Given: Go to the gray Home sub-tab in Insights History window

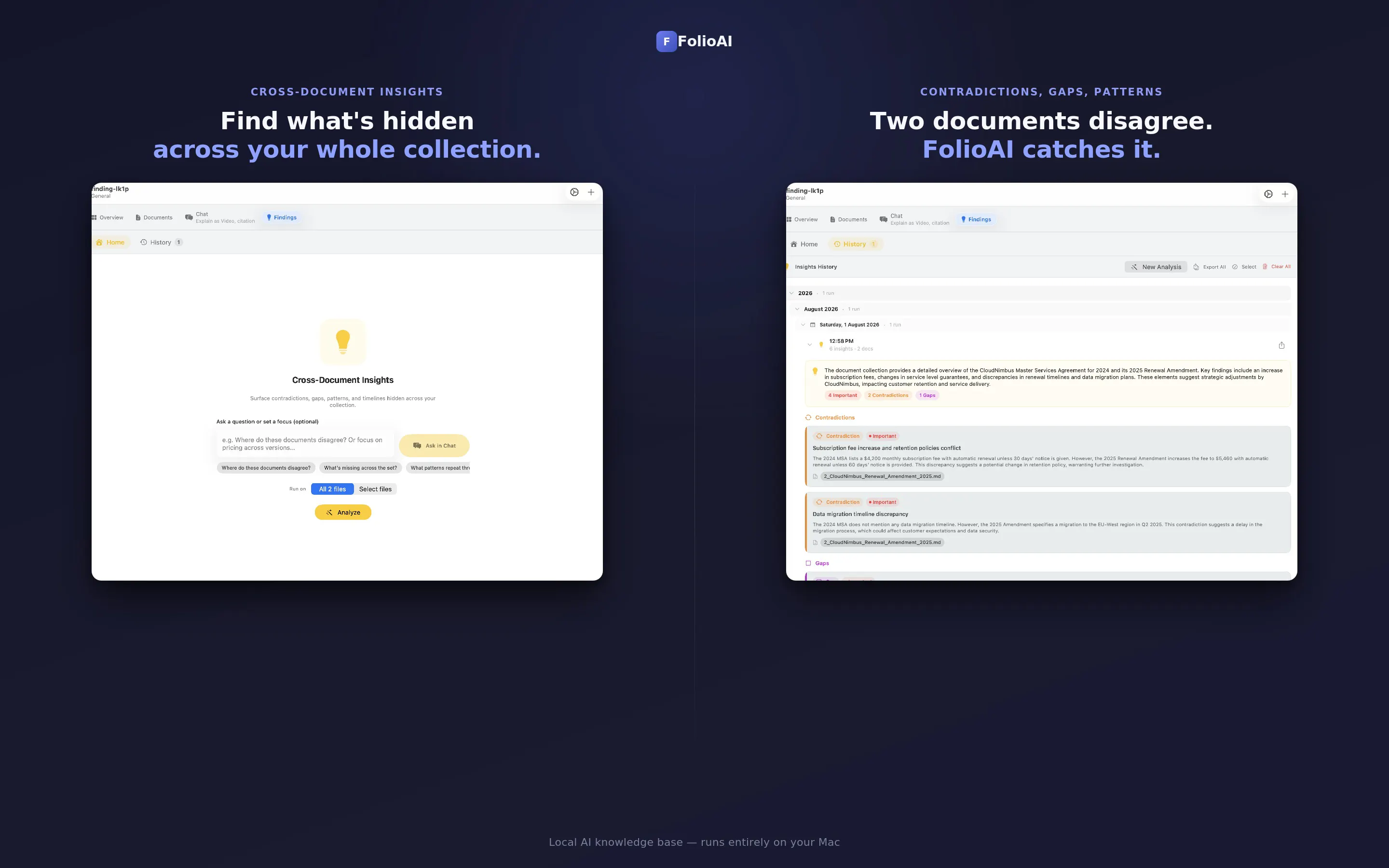Looking at the screenshot, I should pyautogui.click(x=804, y=244).
